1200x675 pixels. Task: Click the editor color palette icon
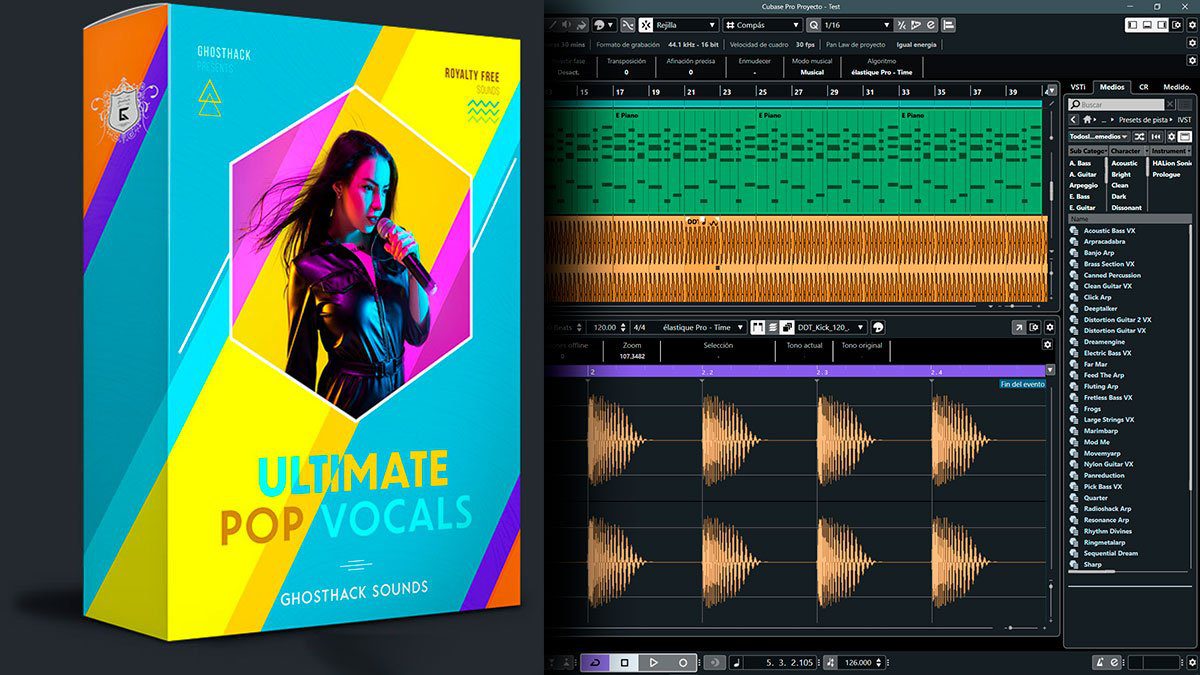(x=878, y=327)
